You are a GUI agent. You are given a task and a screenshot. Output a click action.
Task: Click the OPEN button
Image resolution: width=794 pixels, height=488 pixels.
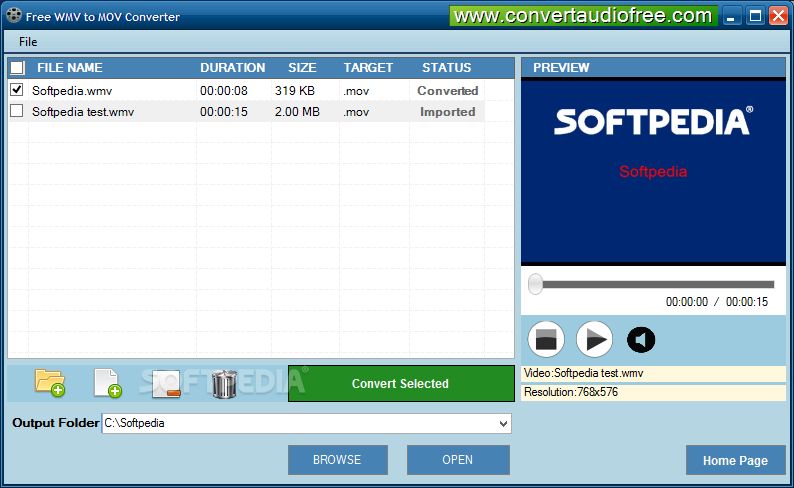click(x=458, y=460)
